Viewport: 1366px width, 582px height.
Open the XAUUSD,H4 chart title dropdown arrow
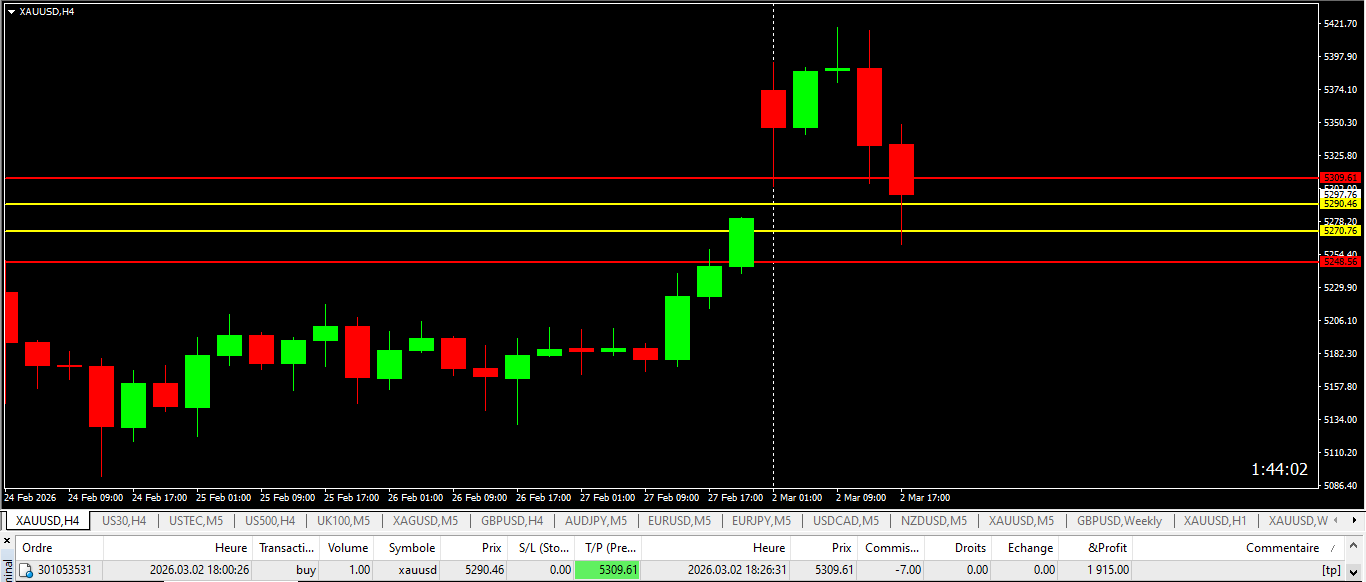click(11, 11)
